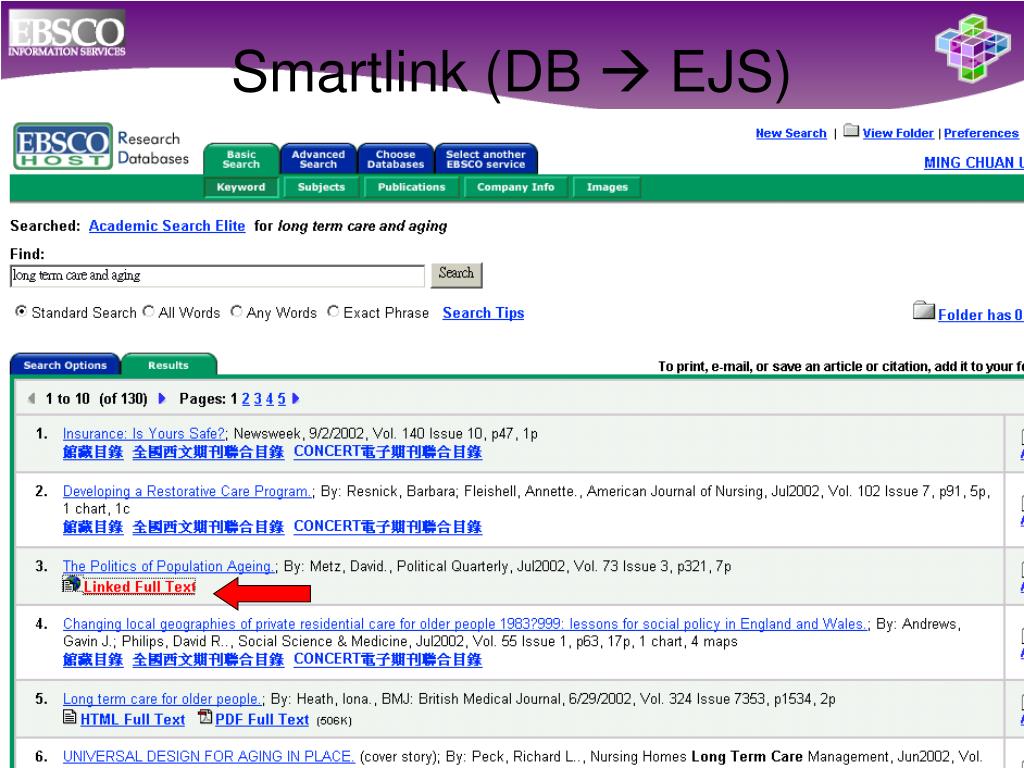Viewport: 1024px width, 768px height.
Task: Click the MING CHUAN link
Action: [974, 163]
